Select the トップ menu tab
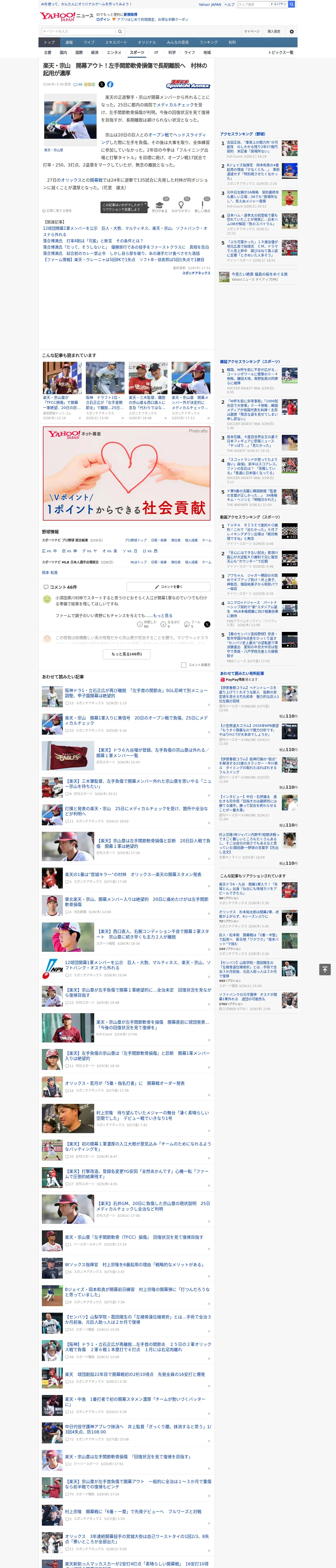This screenshot has height=1568, width=336. 49,42
